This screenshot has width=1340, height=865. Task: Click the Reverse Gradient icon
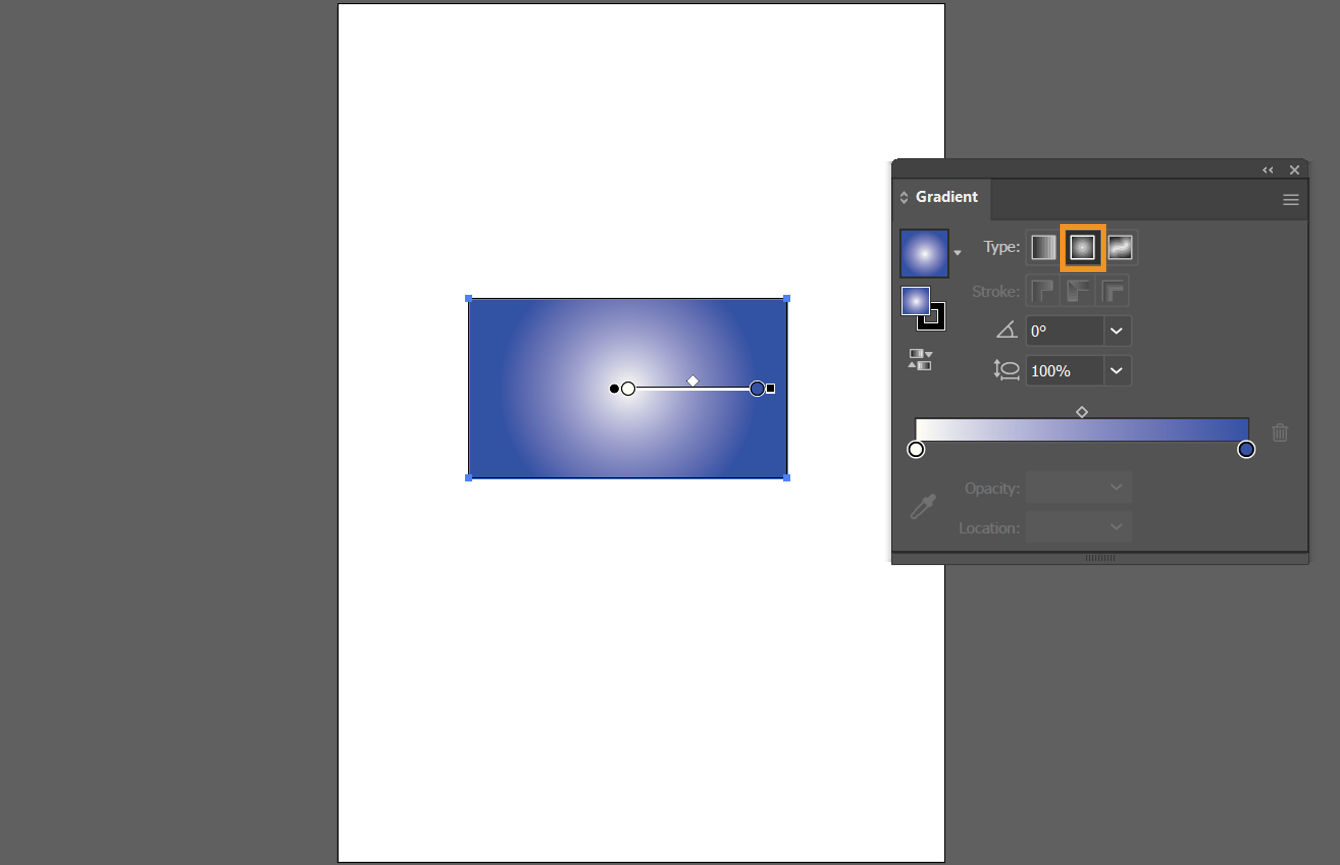(918, 359)
